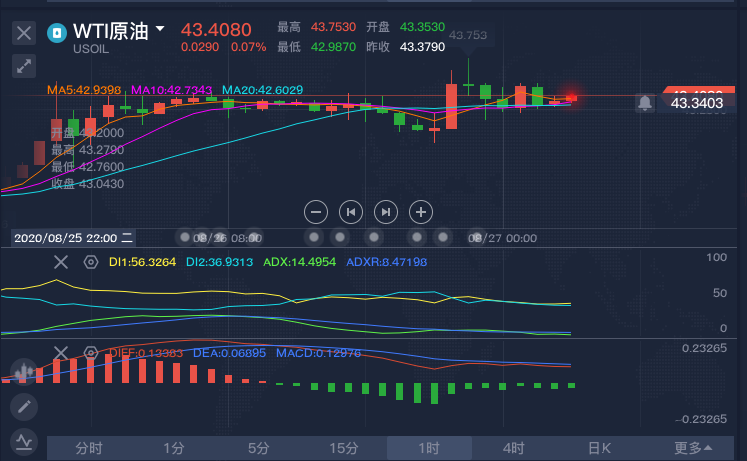747x461 pixels.
Task: Open the price alert bell icon
Action: click(x=645, y=102)
